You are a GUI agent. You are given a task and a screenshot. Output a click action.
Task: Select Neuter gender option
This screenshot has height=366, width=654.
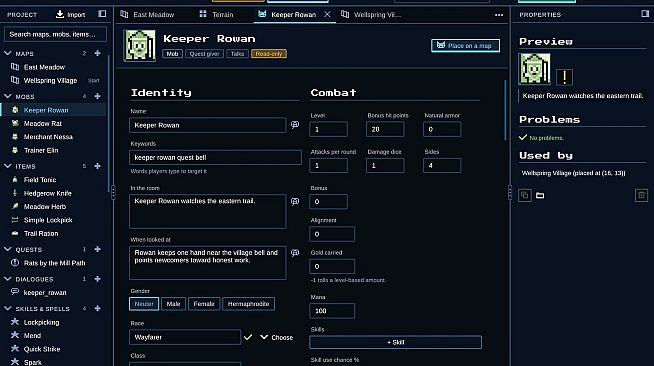(x=144, y=304)
